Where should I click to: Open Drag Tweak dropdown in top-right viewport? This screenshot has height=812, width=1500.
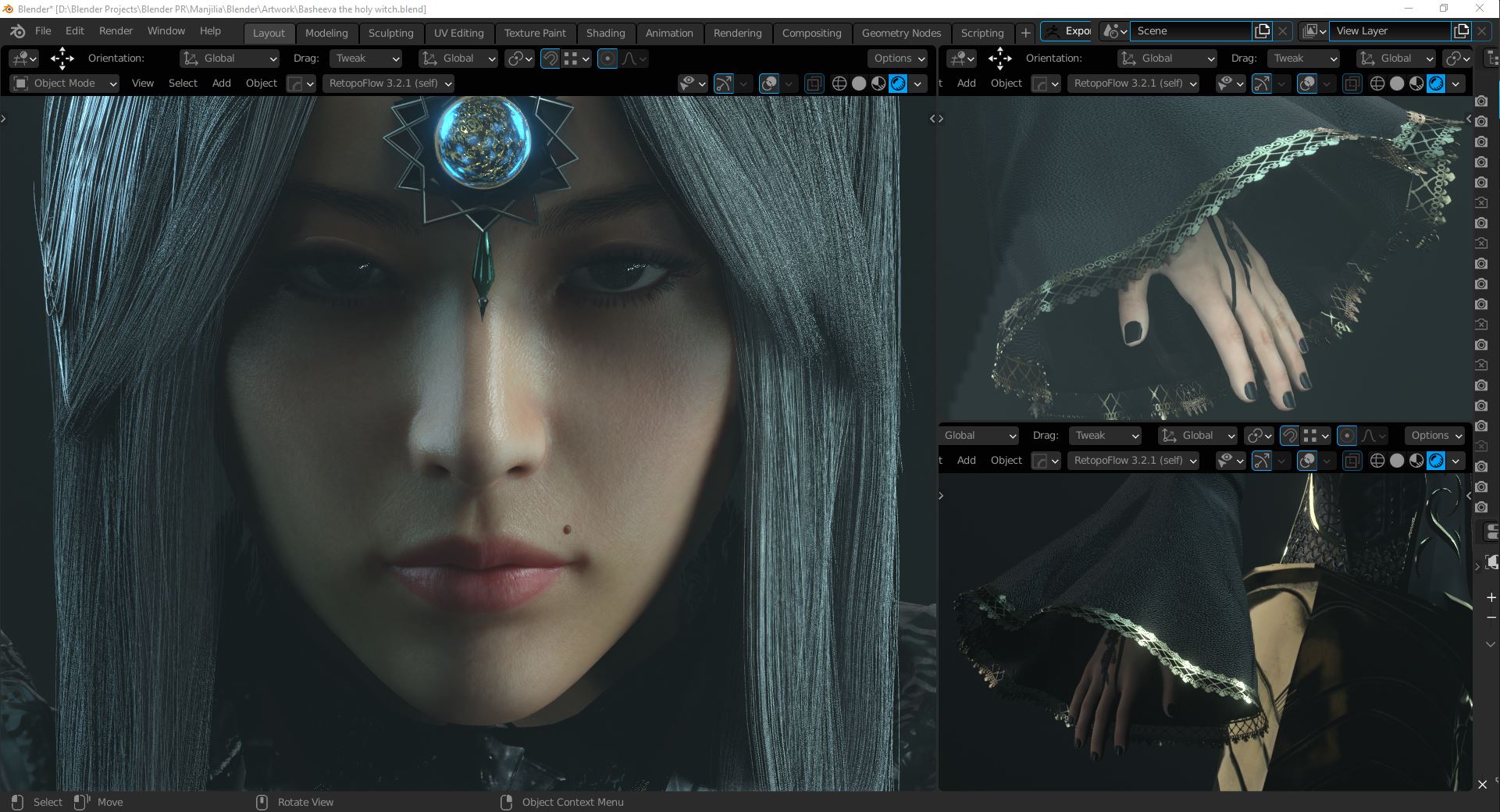1303,59
